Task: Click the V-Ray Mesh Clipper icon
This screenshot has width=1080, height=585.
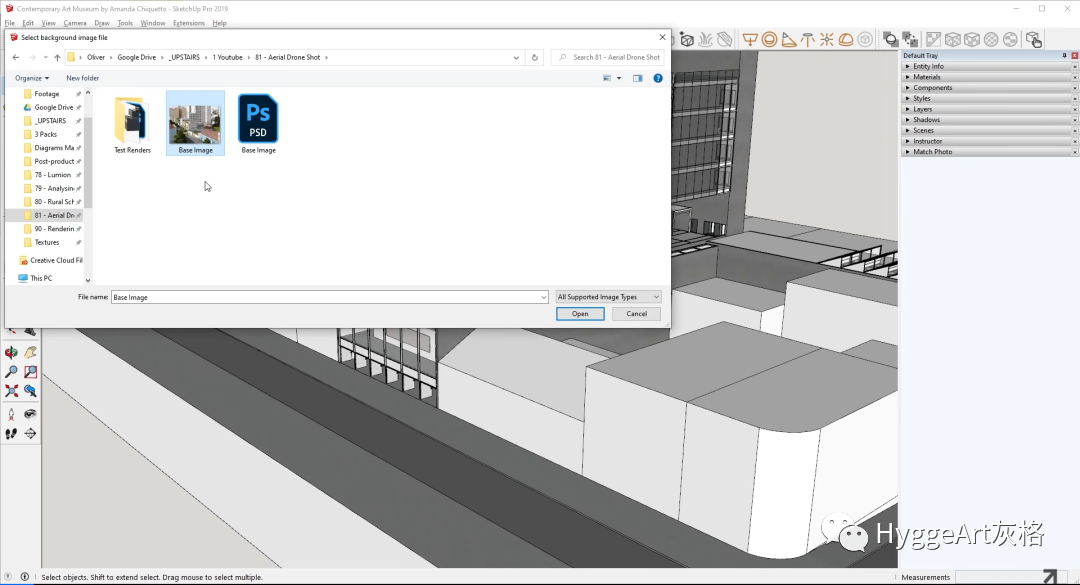Action: (x=724, y=40)
